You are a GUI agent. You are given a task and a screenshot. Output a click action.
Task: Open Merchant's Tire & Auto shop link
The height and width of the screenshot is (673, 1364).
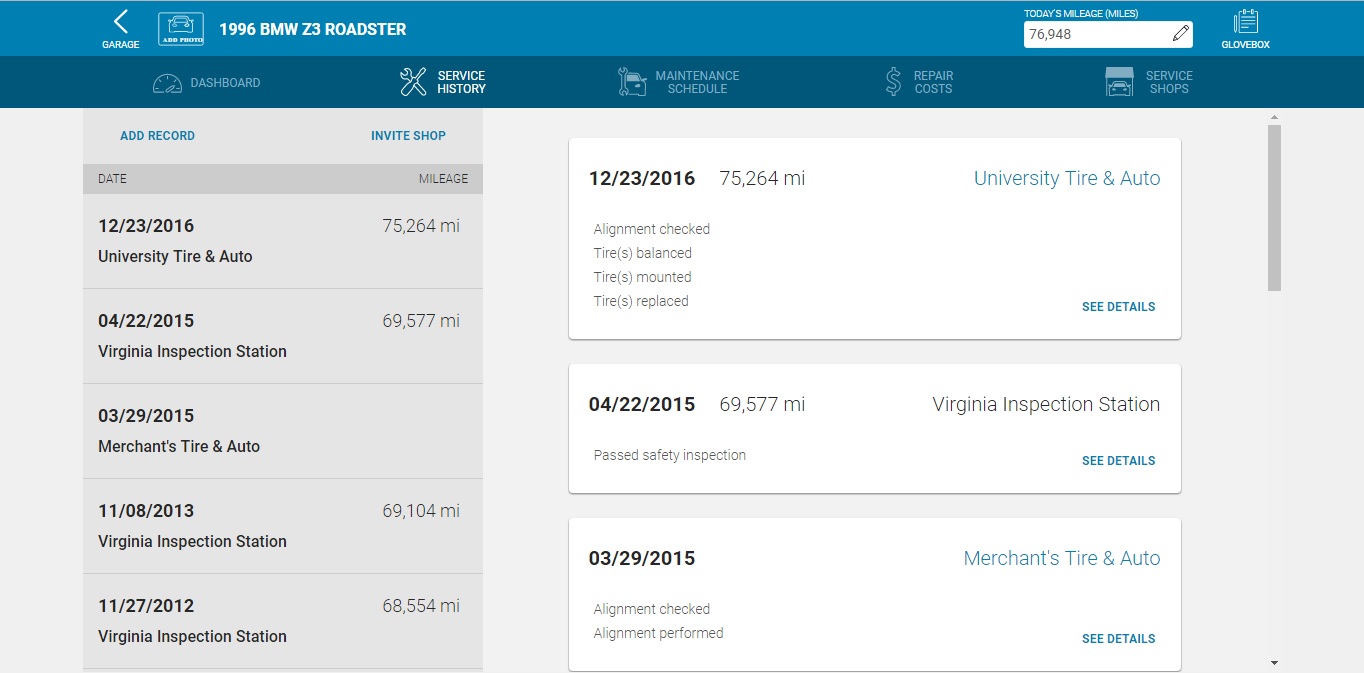pos(1062,558)
